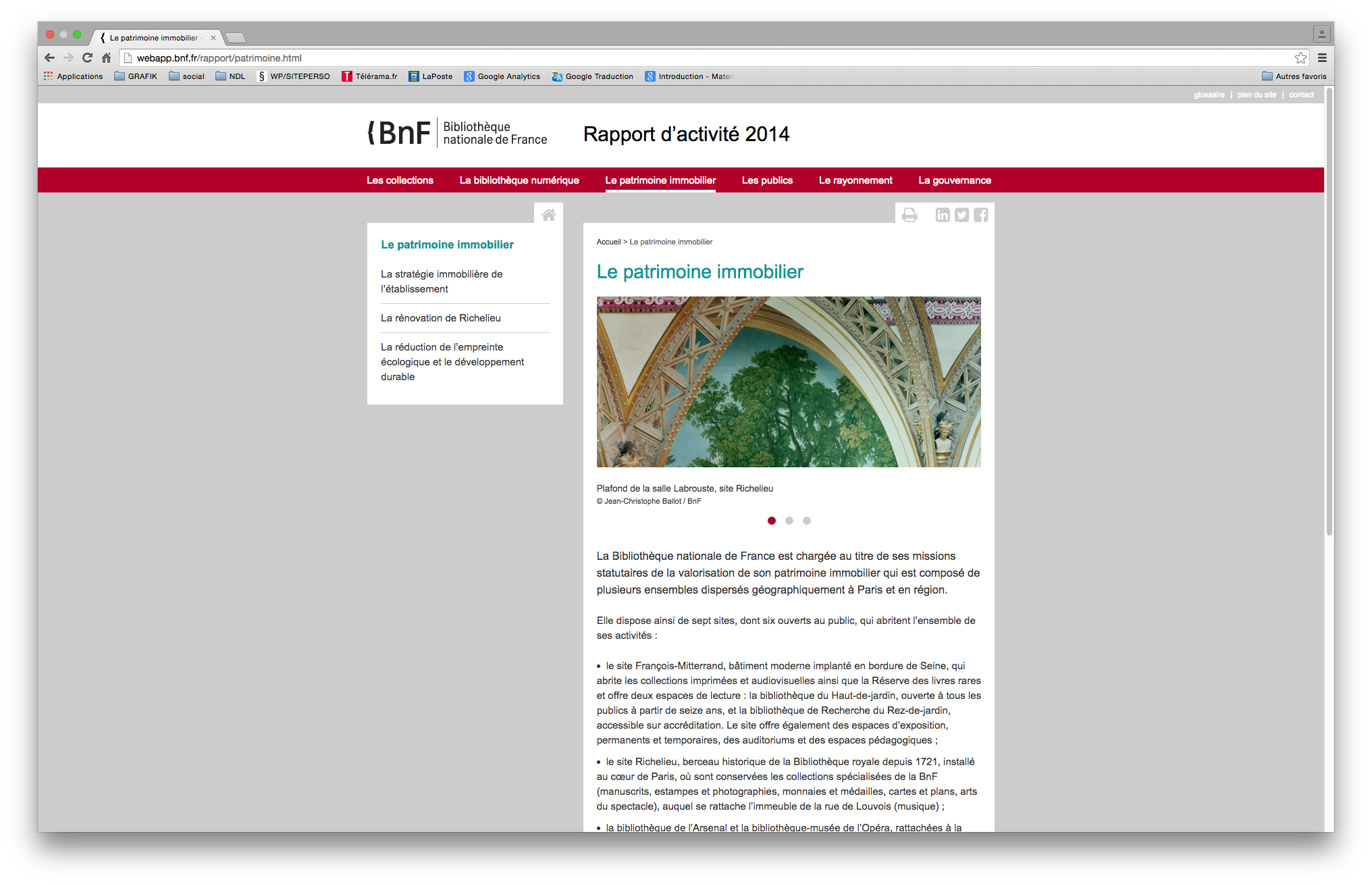Open La gouvernance menu item
Image resolution: width=1372 pixels, height=886 pixels.
point(954,180)
